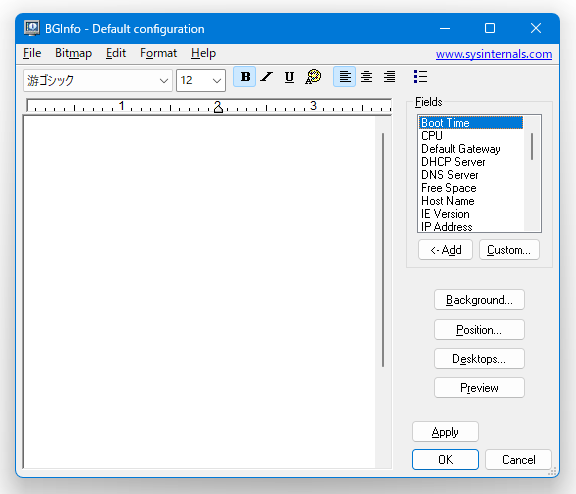
Task: Click the Custom... button
Action: [x=509, y=250]
